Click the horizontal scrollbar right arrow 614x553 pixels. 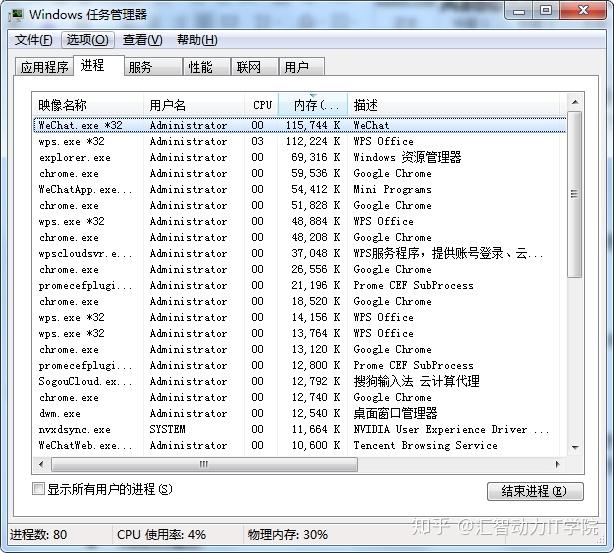click(x=558, y=464)
